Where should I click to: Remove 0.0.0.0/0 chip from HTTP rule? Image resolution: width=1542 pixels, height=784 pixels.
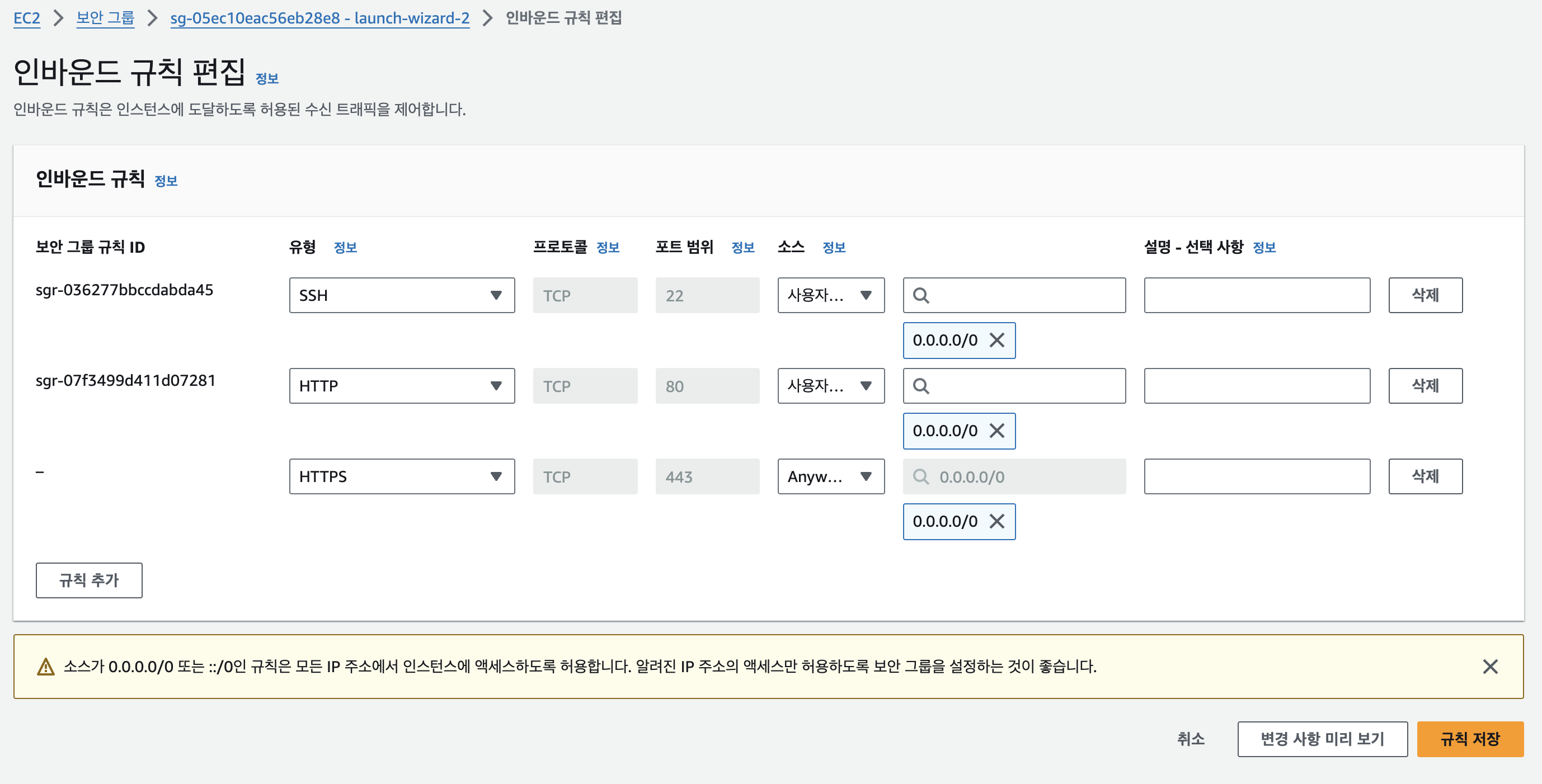(996, 431)
